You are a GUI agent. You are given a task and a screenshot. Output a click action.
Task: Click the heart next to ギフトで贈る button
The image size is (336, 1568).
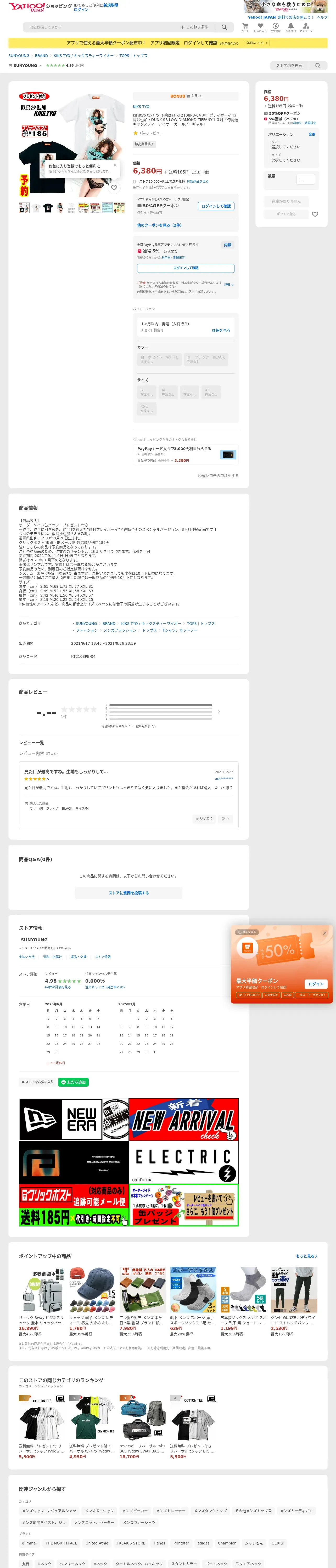pos(315,214)
